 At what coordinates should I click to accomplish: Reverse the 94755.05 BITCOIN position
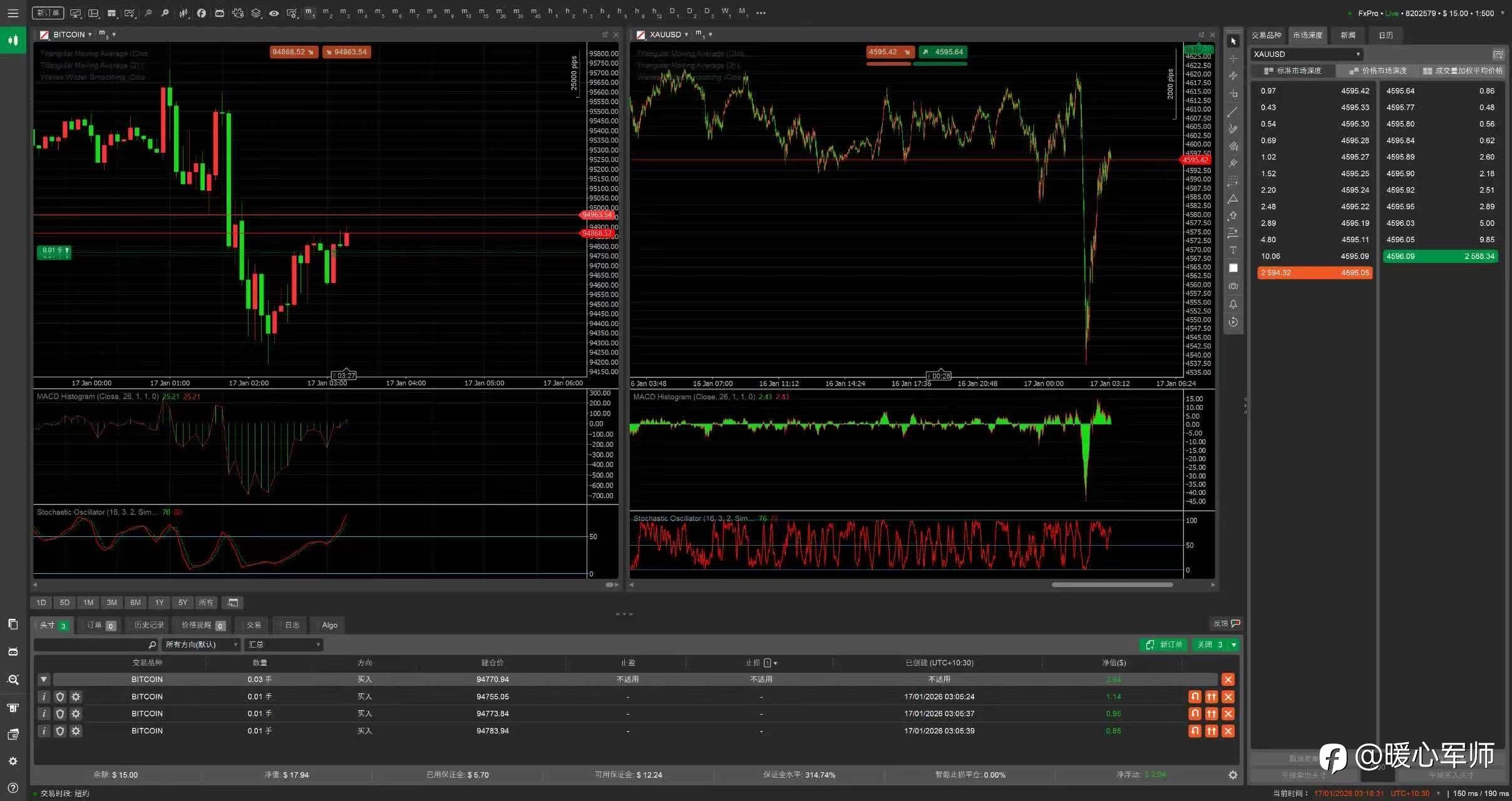(x=1195, y=696)
